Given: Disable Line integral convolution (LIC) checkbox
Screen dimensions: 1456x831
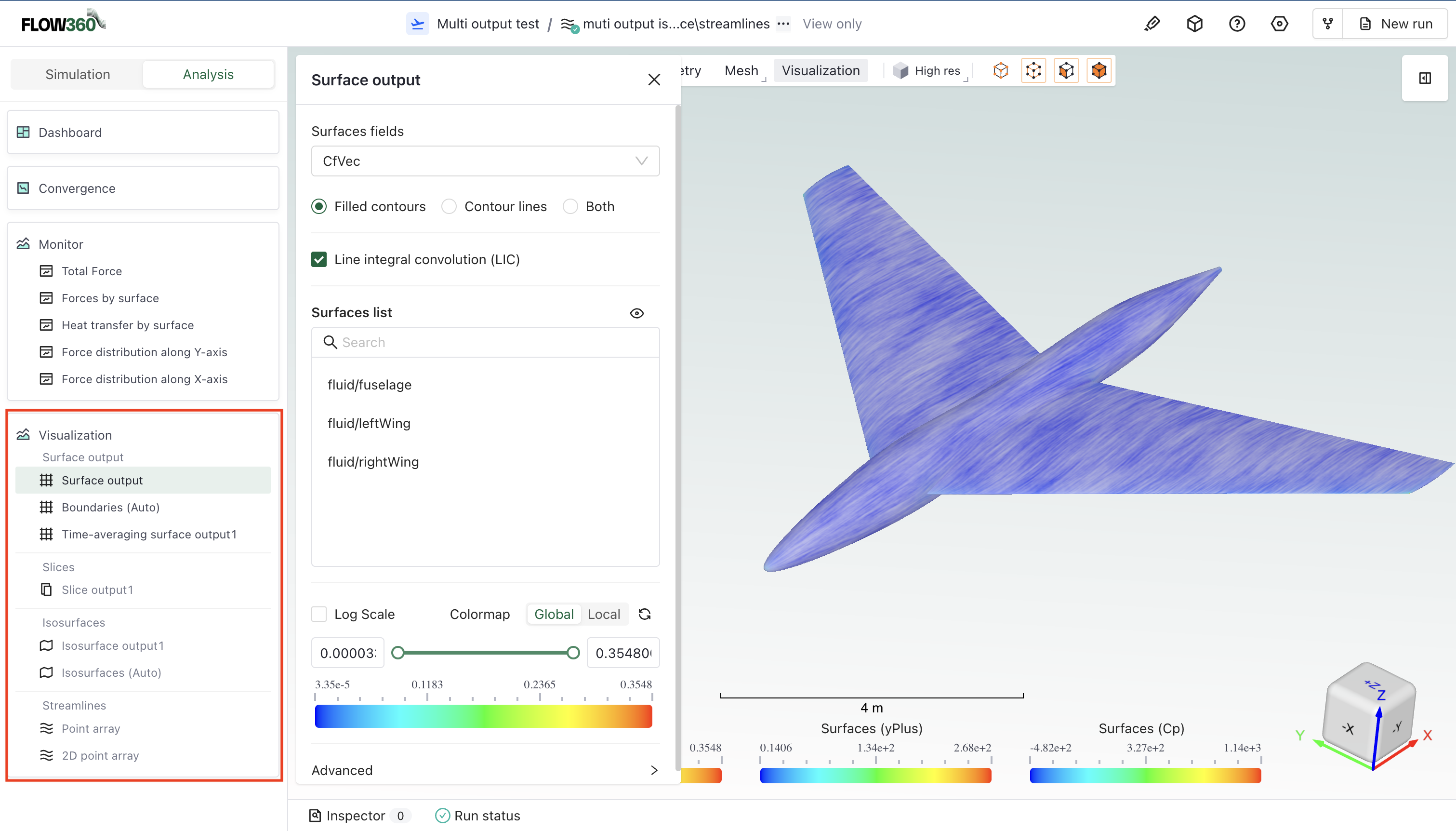Looking at the screenshot, I should [x=319, y=260].
